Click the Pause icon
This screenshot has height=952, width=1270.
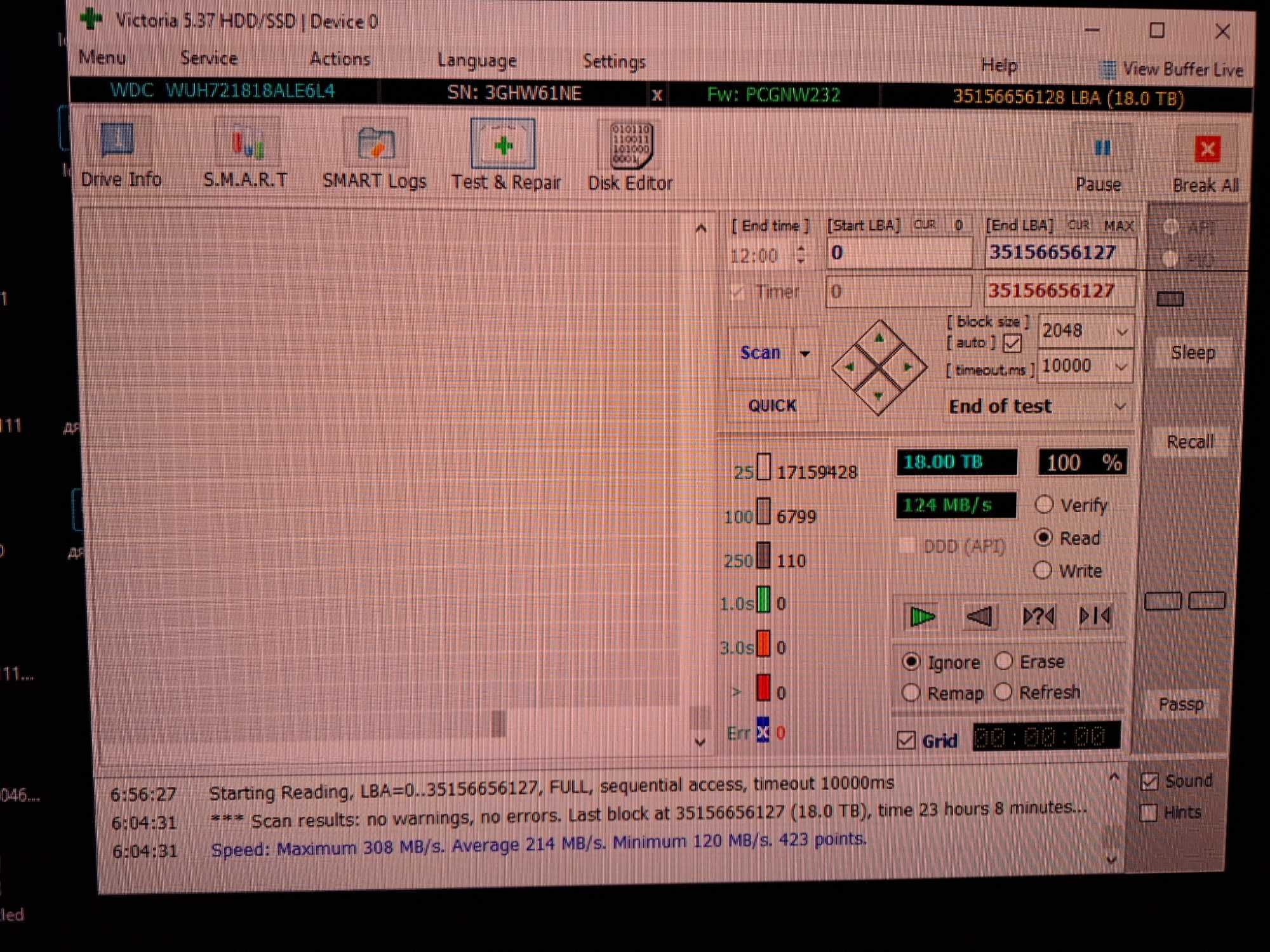(x=1102, y=149)
